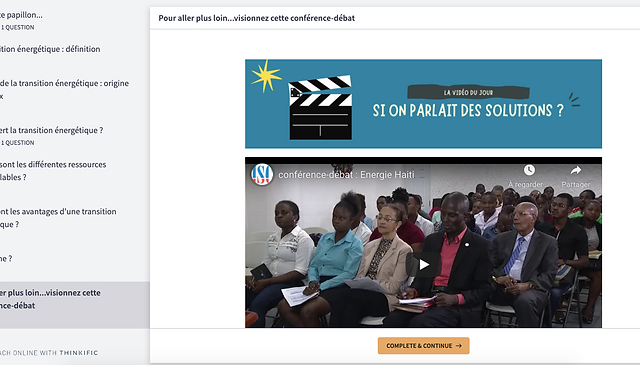The width and height of the screenshot is (640, 365).
Task: Click the clapperboard image in banner
Action: coord(320,108)
